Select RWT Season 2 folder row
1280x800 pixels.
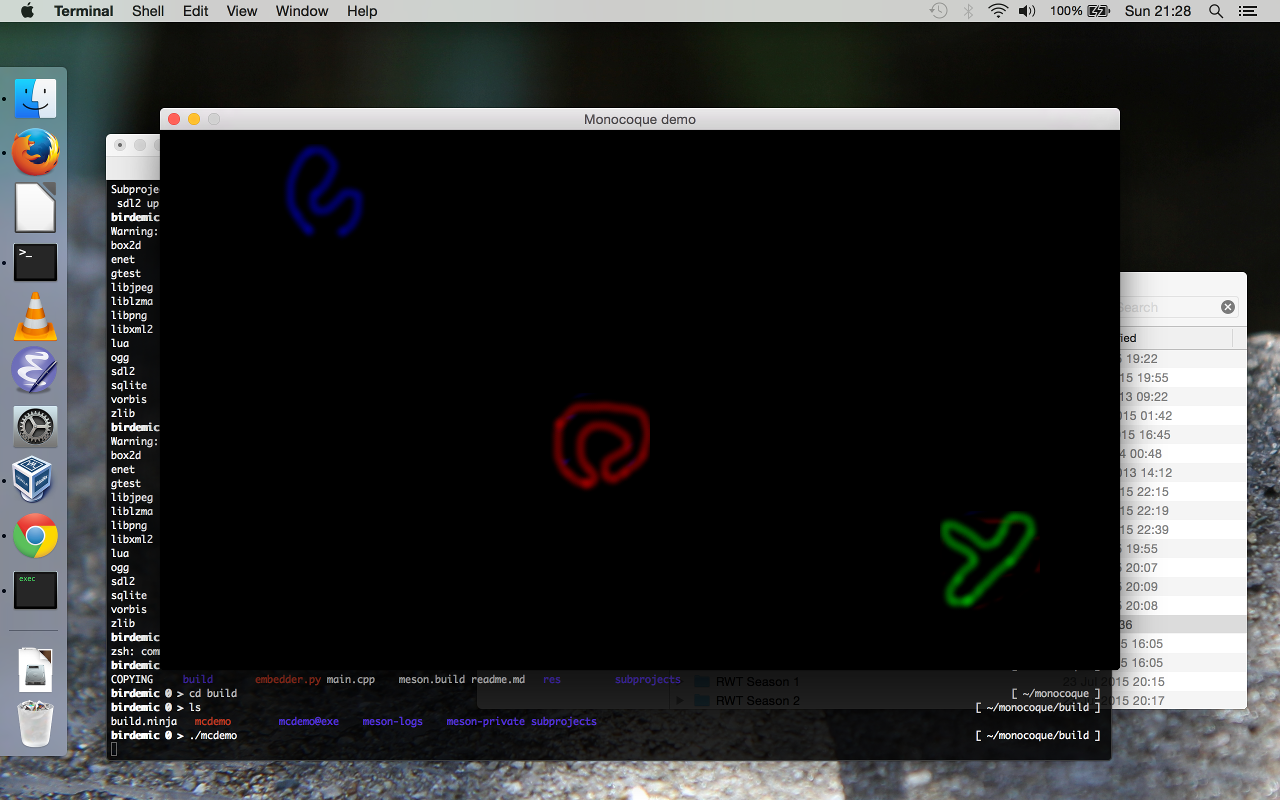click(757, 700)
